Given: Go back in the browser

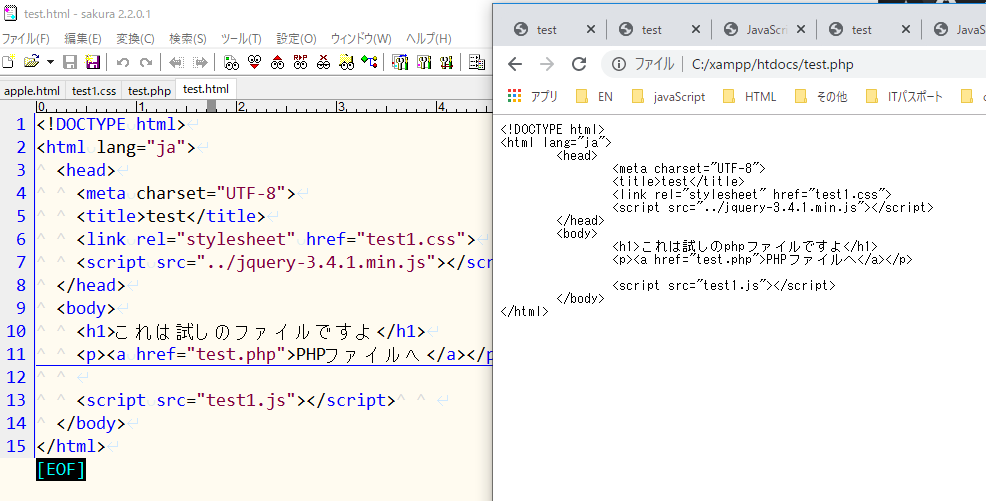Looking at the screenshot, I should pos(515,64).
